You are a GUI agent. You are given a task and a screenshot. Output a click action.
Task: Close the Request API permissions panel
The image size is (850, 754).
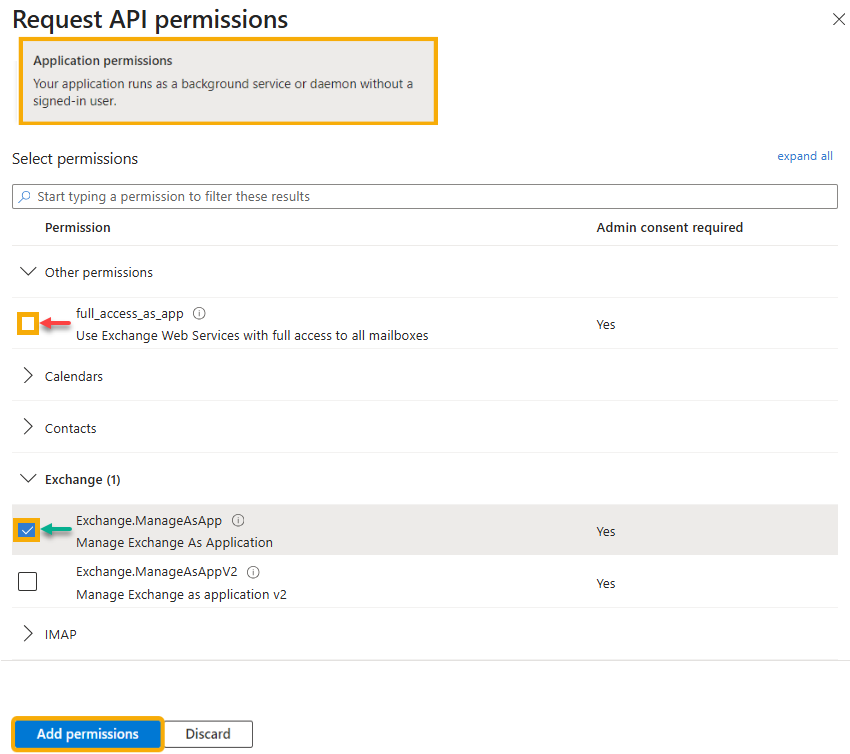(x=838, y=19)
